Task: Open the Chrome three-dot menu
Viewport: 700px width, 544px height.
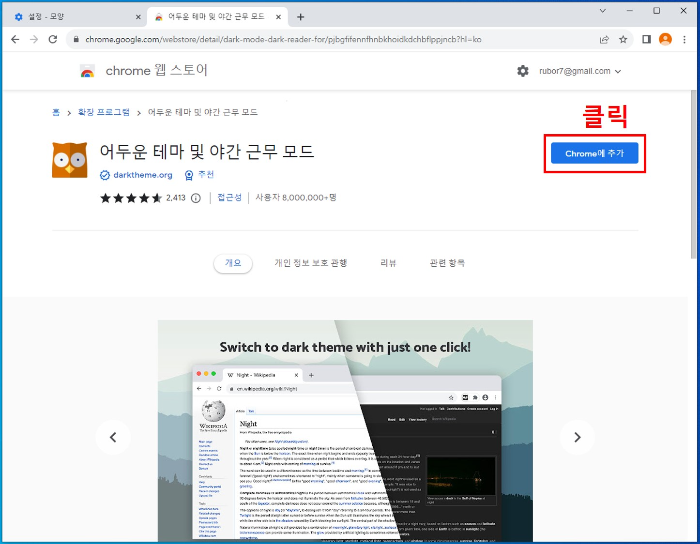Action: point(684,39)
